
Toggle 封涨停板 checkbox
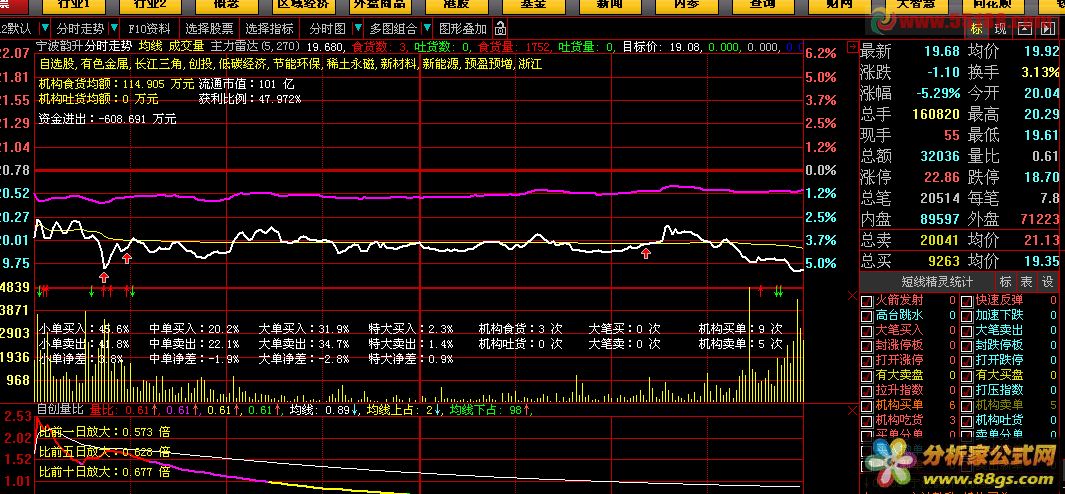pos(867,345)
